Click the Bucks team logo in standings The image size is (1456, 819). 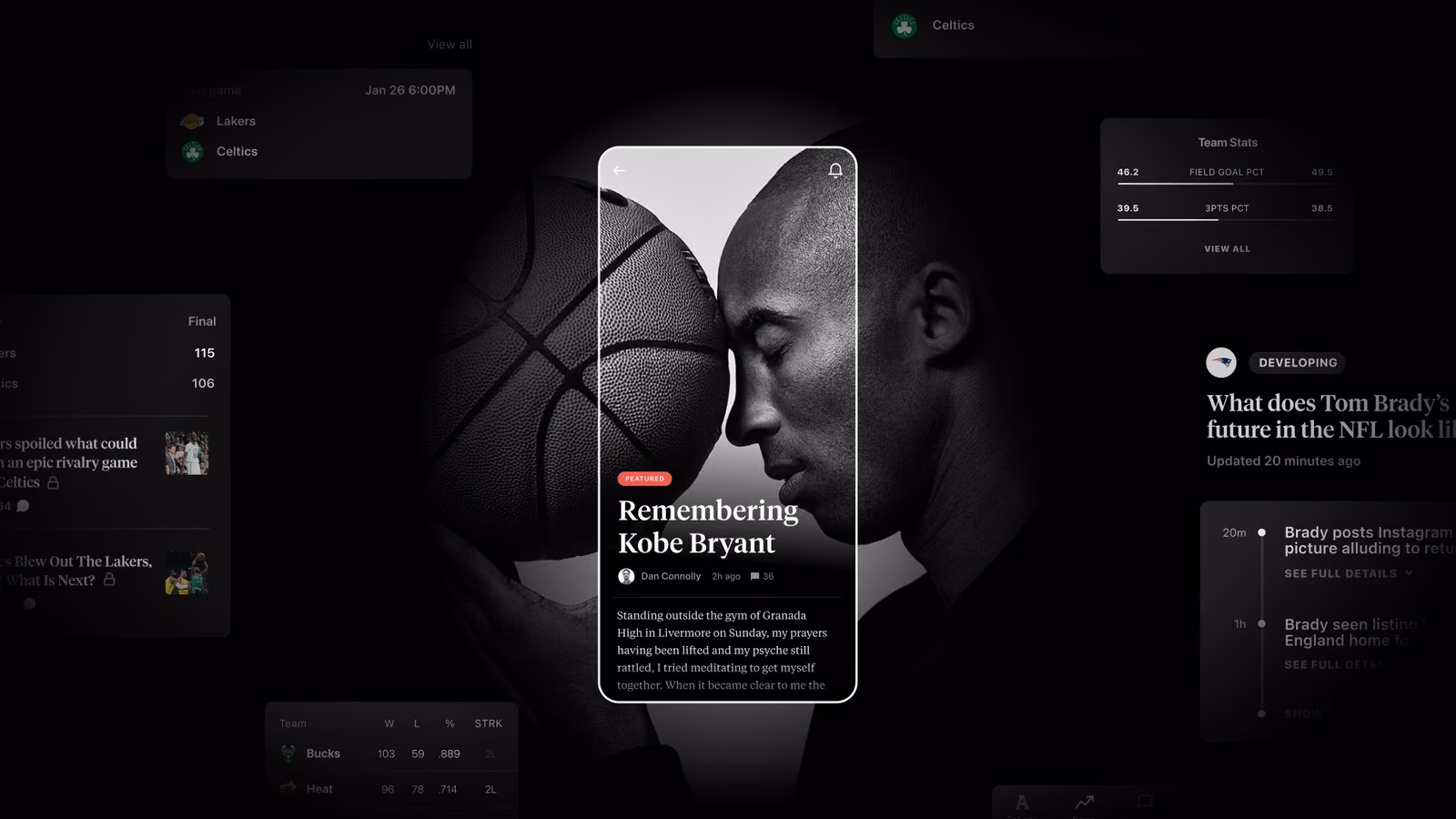288,753
